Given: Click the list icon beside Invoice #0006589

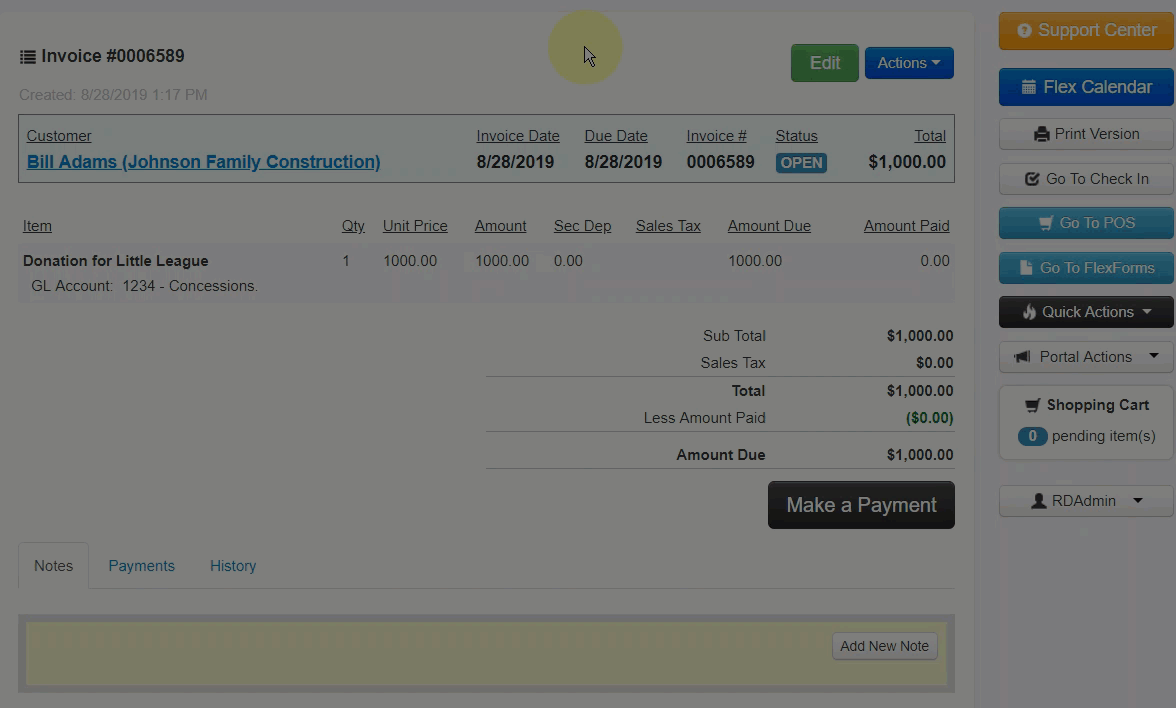Looking at the screenshot, I should (28, 57).
